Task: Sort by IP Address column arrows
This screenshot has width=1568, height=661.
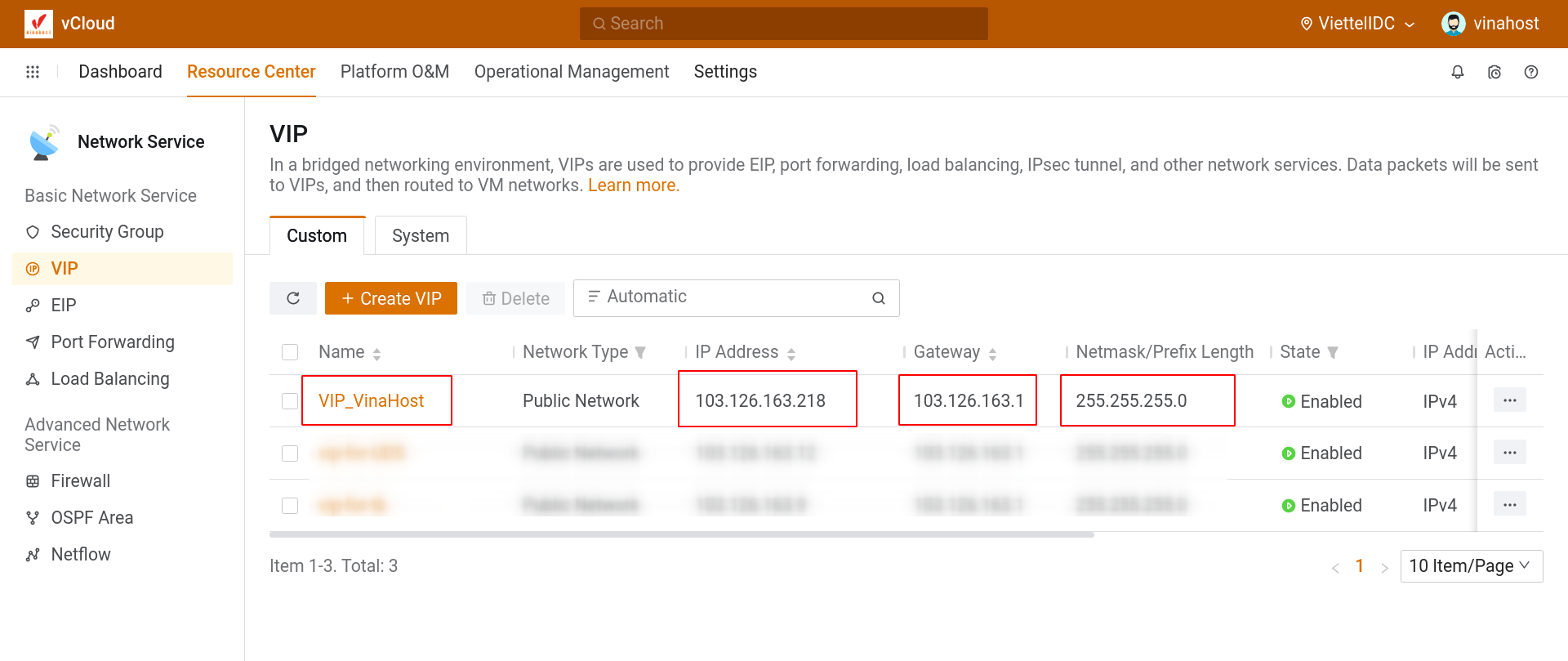Action: click(x=791, y=353)
